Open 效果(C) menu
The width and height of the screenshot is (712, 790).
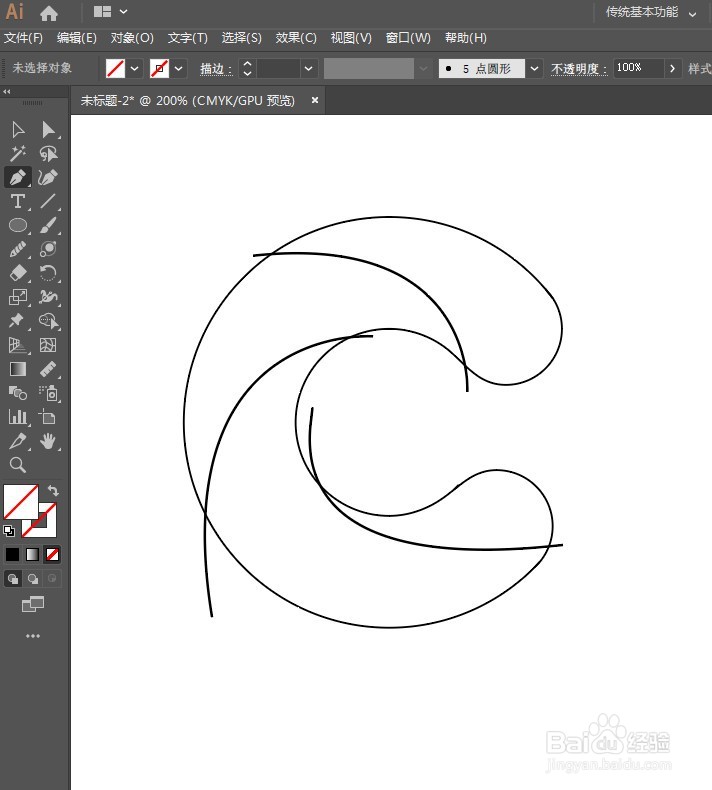[x=296, y=38]
